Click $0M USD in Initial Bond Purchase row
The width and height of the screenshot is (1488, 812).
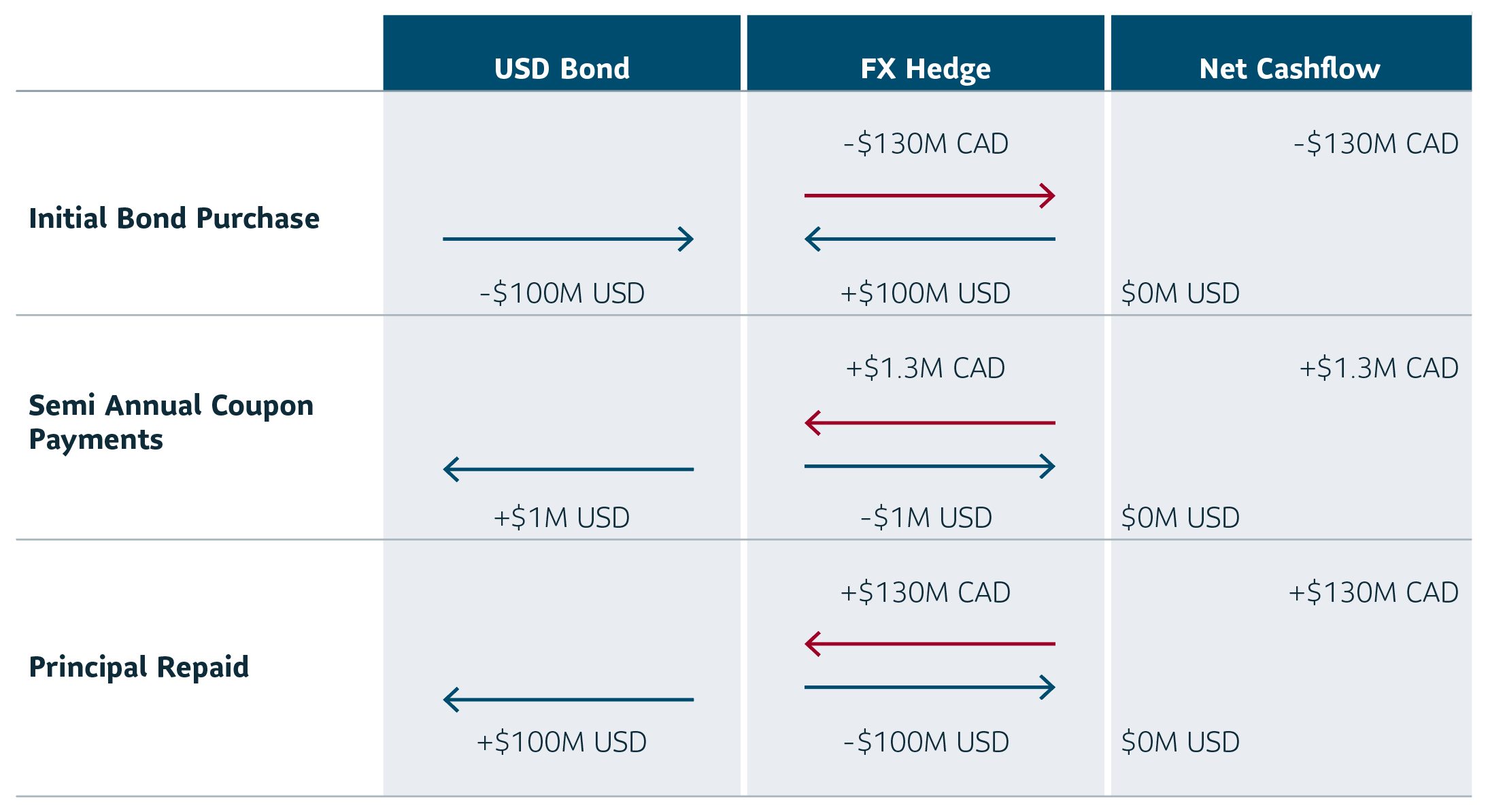[1181, 294]
